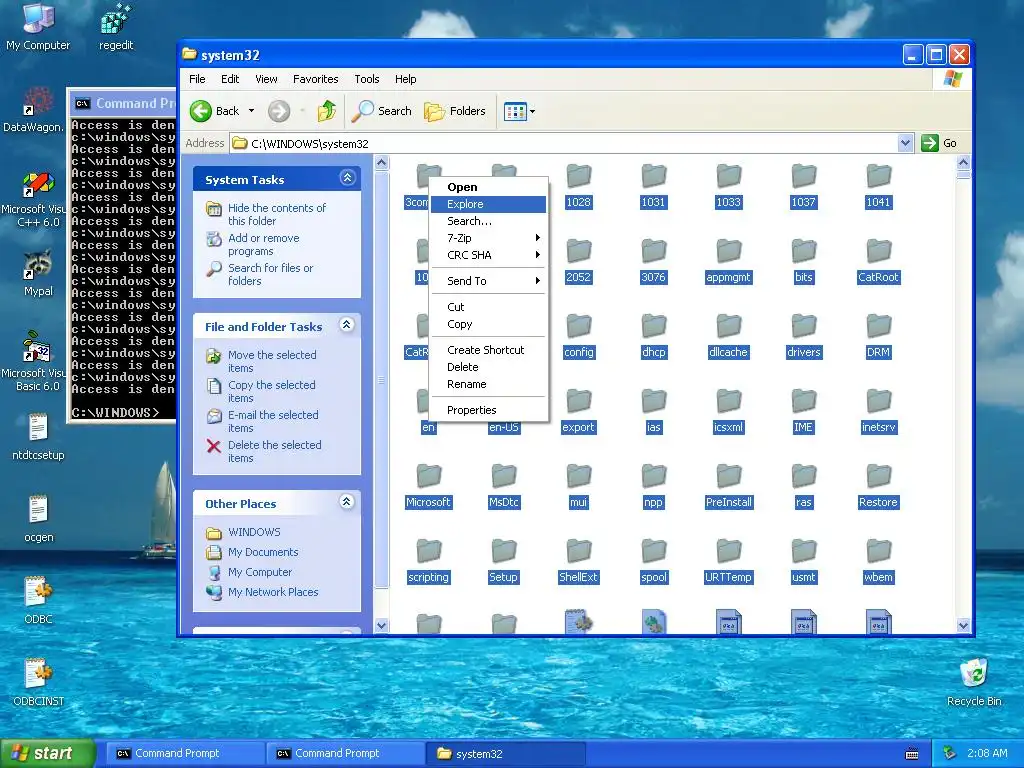Go back with the Back arrow
This screenshot has height=768, width=1024.
pos(215,111)
